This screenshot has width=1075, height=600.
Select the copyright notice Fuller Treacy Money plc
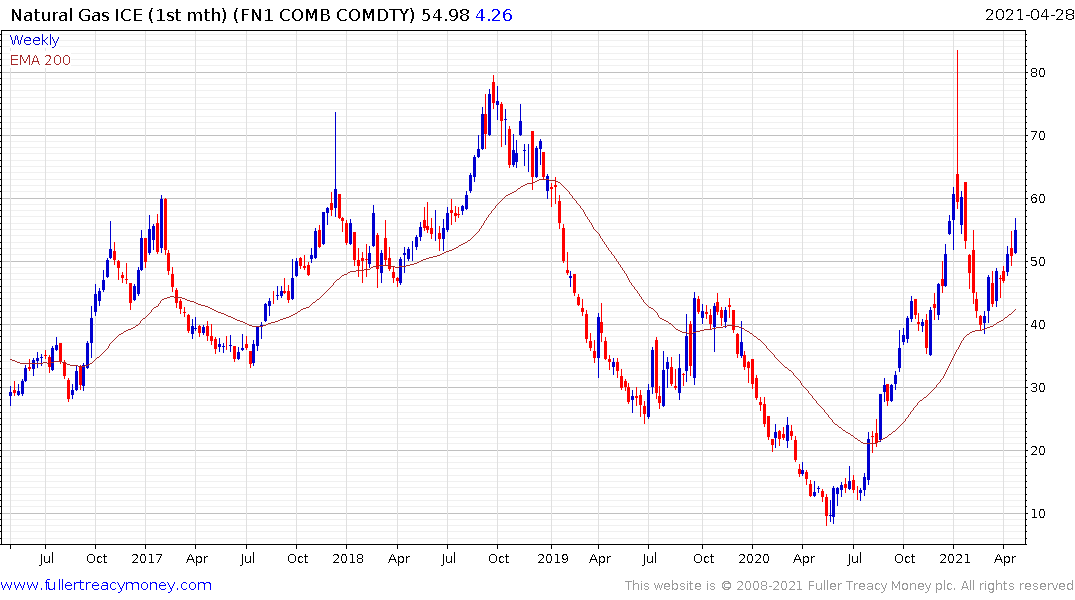click(x=849, y=586)
